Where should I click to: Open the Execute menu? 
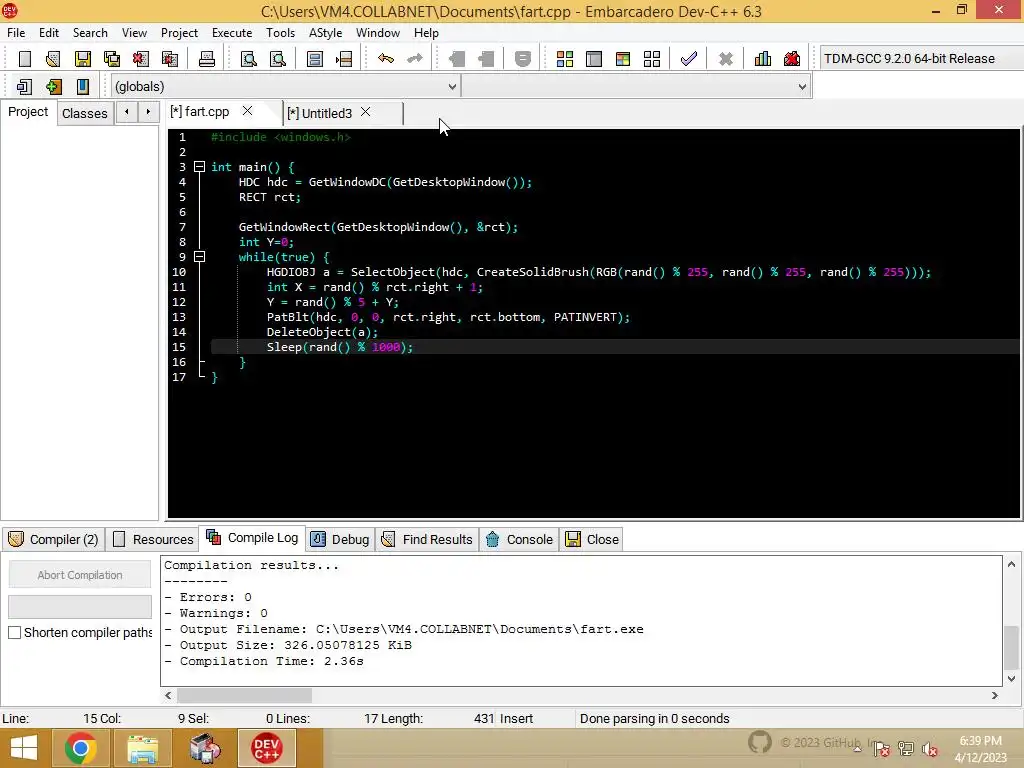(x=232, y=33)
